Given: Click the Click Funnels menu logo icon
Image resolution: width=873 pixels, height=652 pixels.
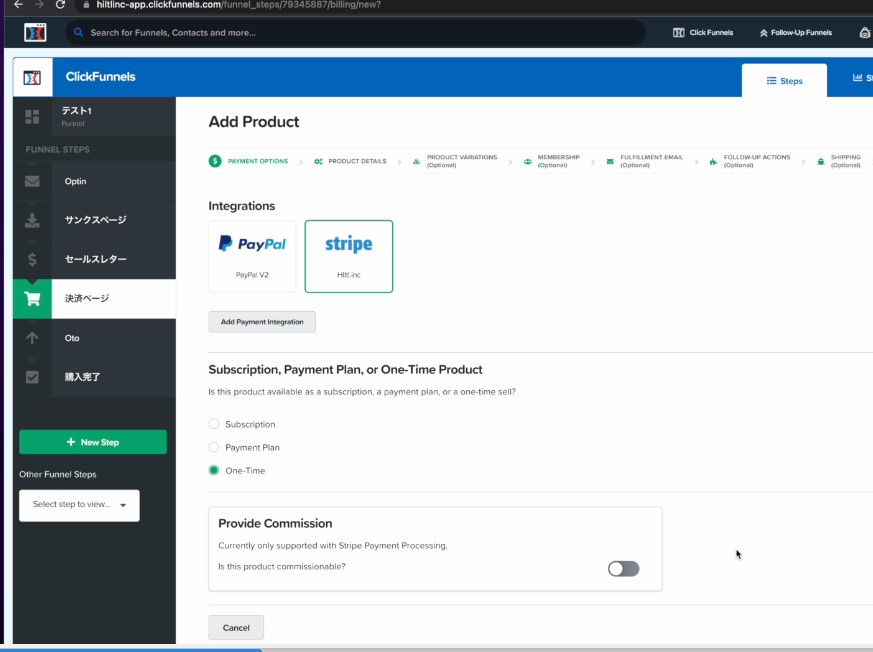Looking at the screenshot, I should (679, 32).
